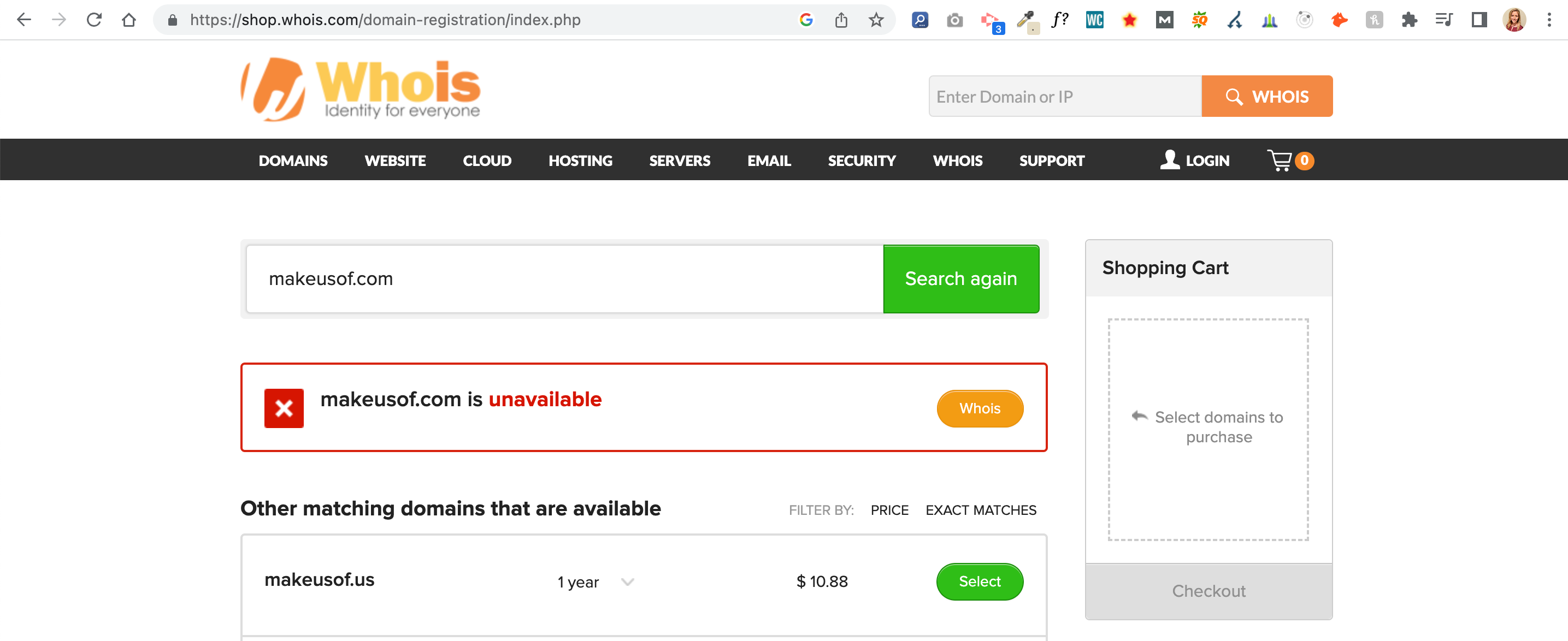Image resolution: width=1568 pixels, height=641 pixels.
Task: Open the extensions puzzle icon
Action: [1409, 20]
